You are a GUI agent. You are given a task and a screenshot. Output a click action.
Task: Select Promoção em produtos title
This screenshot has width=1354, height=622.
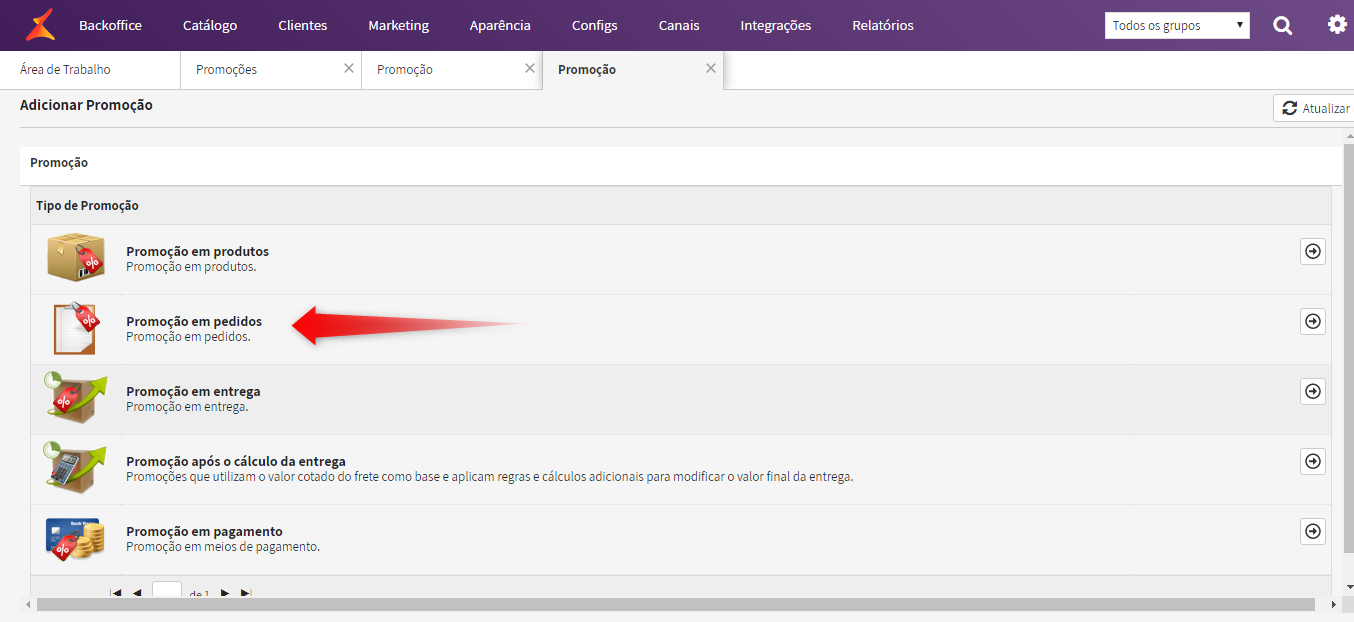click(197, 251)
